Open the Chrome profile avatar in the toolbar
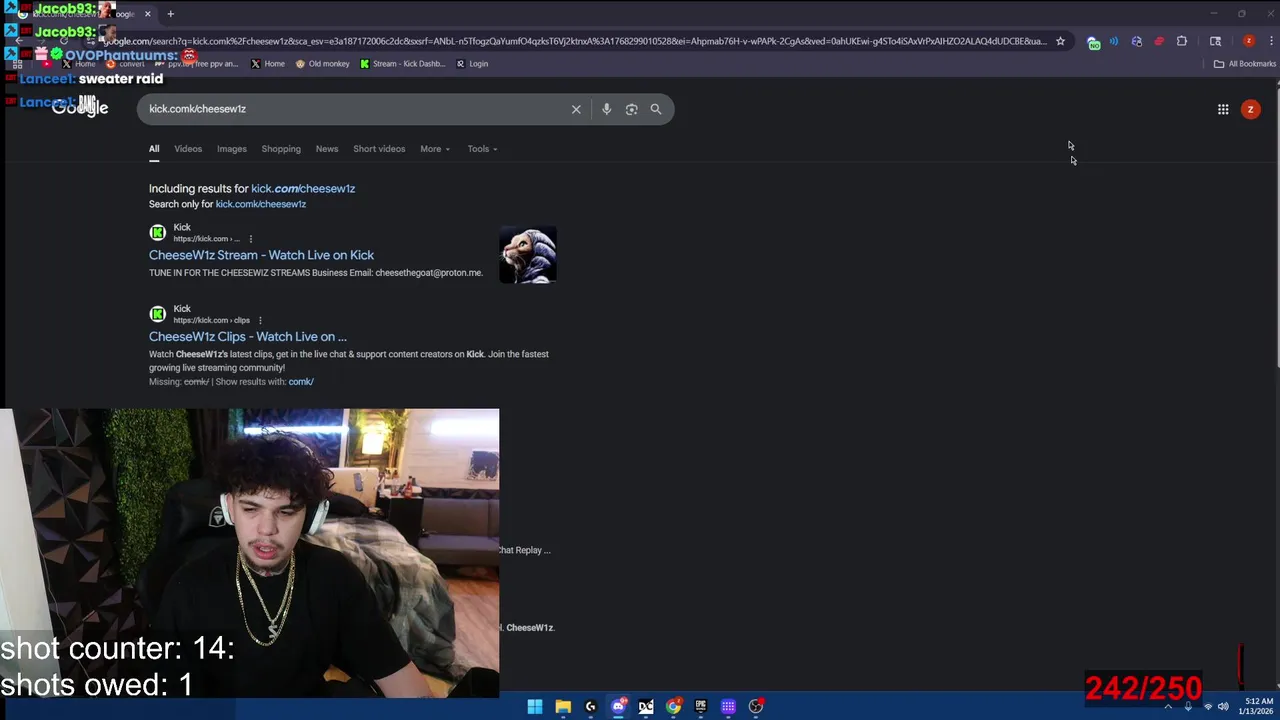This screenshot has height=720, width=1280. point(1248,41)
